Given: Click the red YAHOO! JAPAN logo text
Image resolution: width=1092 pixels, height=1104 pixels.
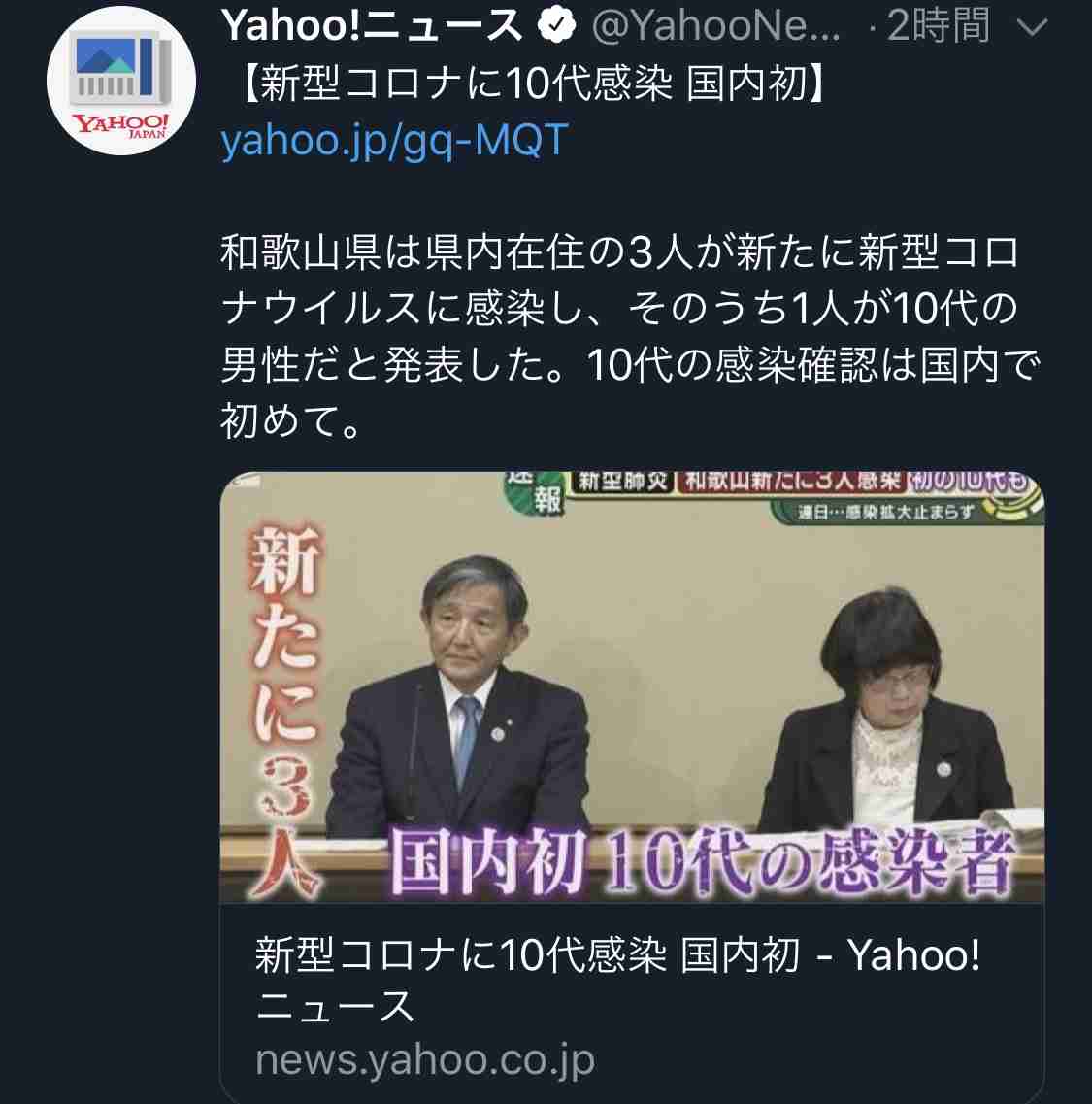Looking at the screenshot, I should pos(121,125).
